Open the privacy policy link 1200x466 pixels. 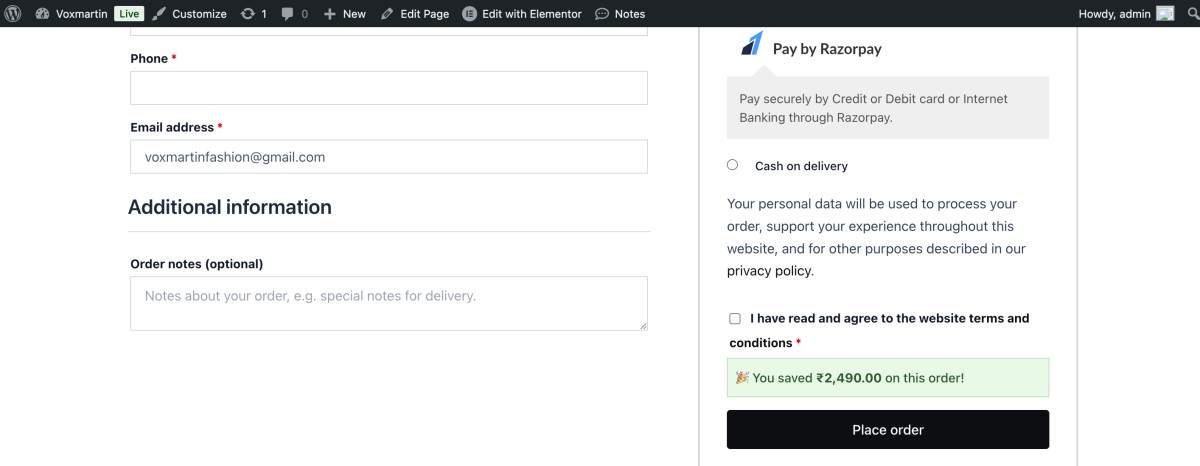point(769,271)
